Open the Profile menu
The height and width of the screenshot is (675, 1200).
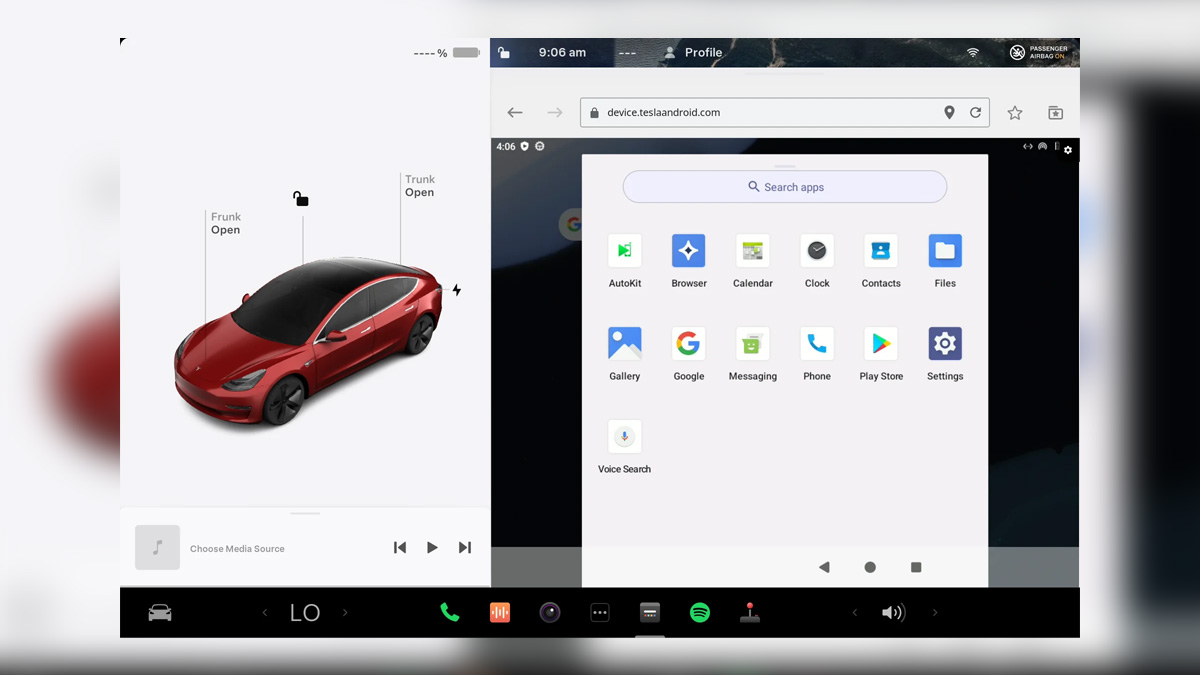click(x=693, y=52)
